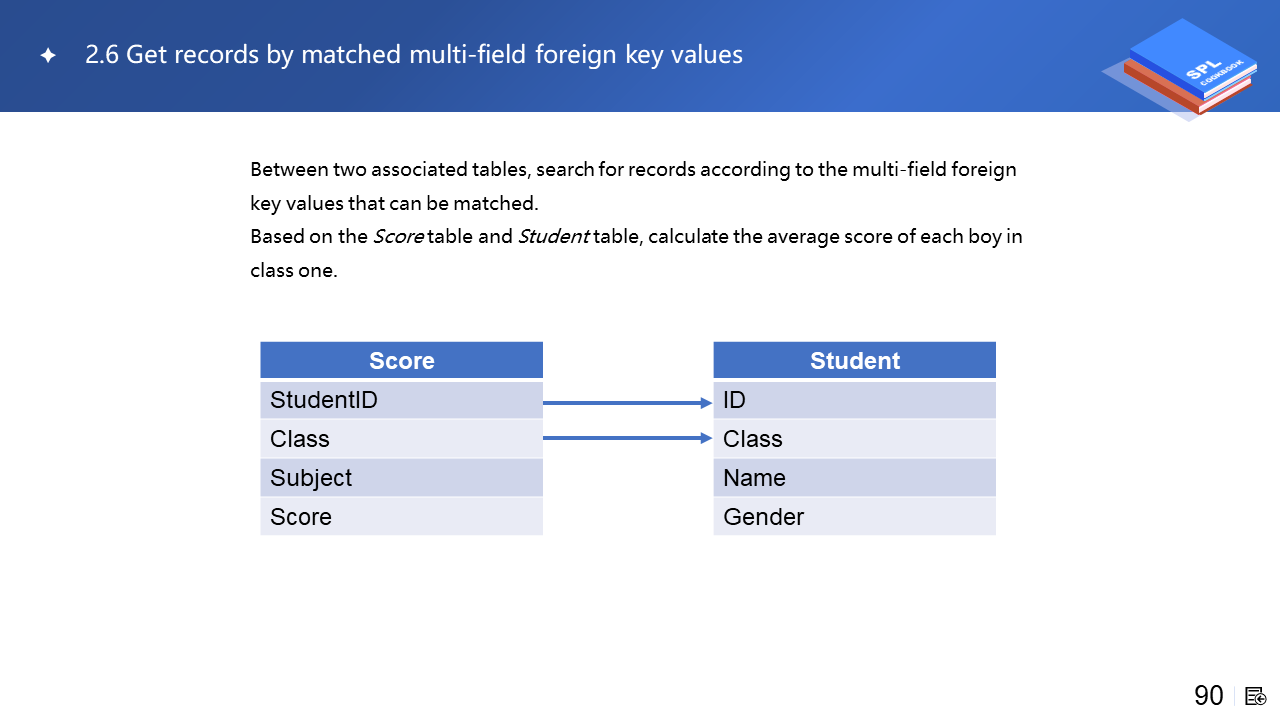Click the first description line of text
The height and width of the screenshot is (720, 1280).
(x=633, y=169)
